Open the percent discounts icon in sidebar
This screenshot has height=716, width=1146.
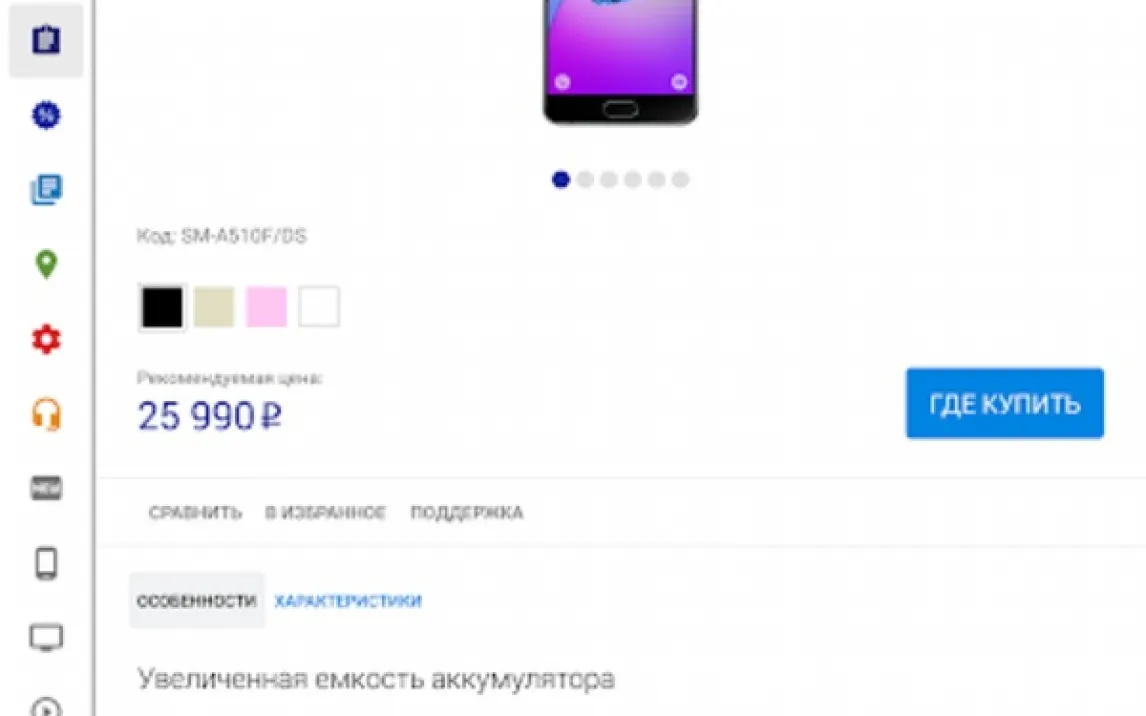tap(46, 115)
